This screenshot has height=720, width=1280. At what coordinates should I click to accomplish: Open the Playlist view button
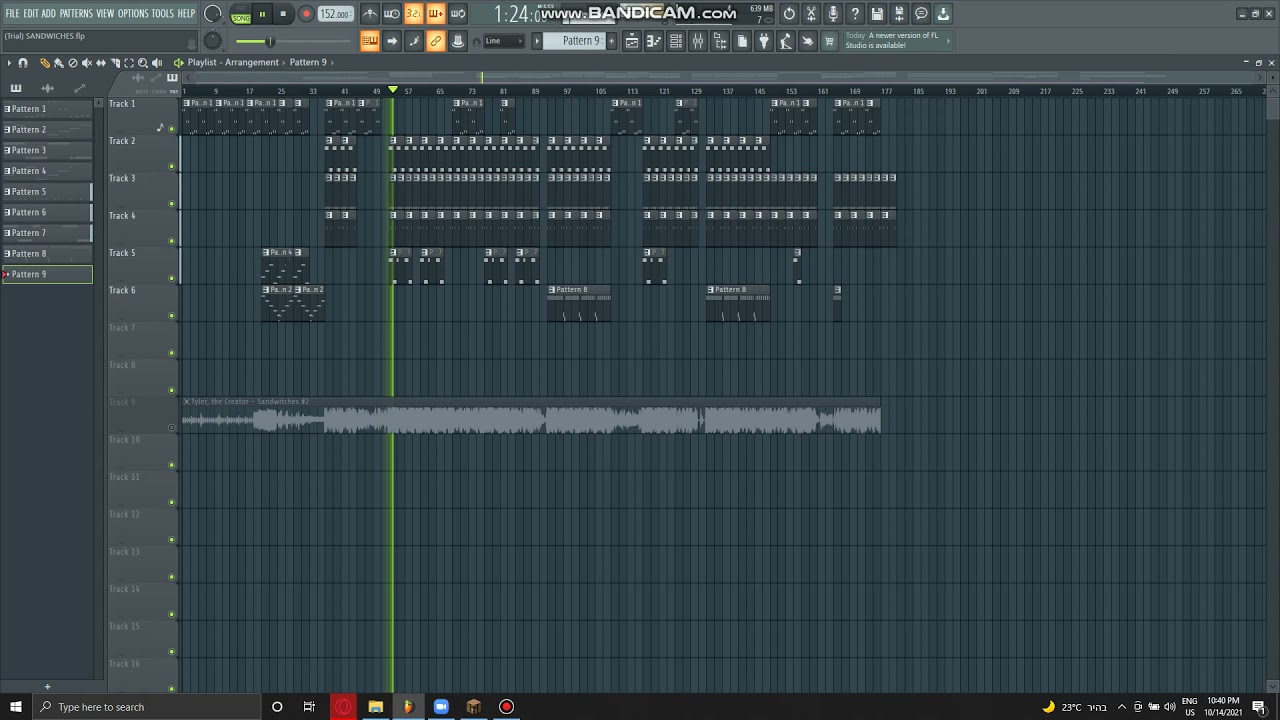pyautogui.click(x=632, y=41)
